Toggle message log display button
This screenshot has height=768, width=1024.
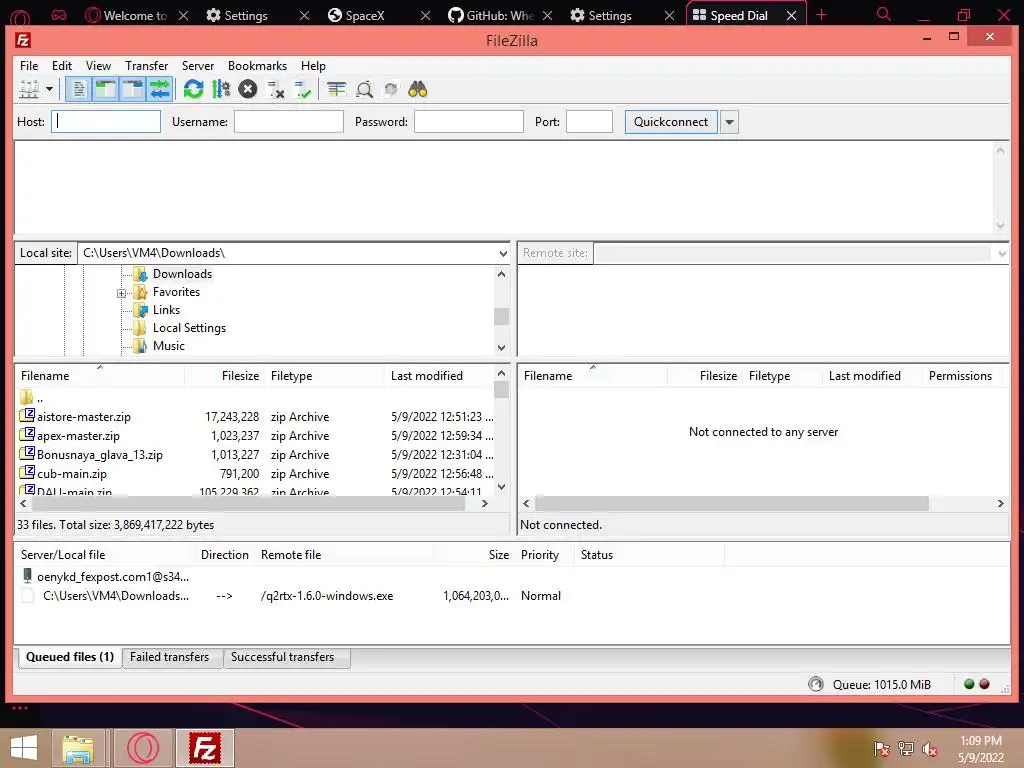coord(79,89)
